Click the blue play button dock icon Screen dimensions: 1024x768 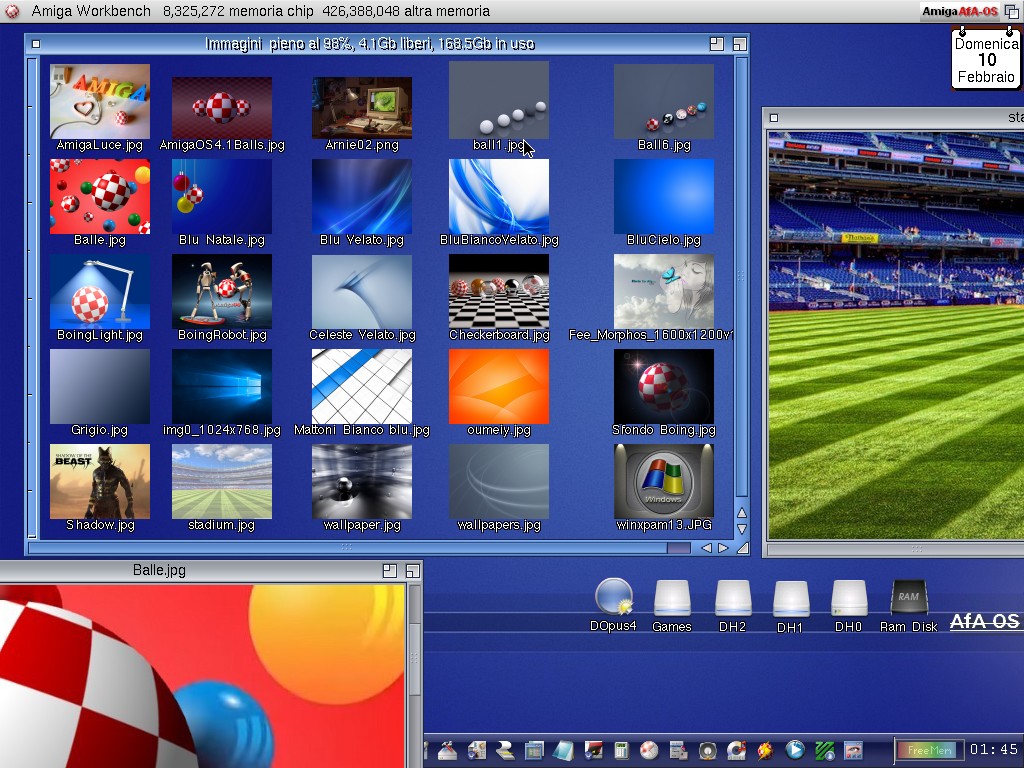[x=795, y=749]
